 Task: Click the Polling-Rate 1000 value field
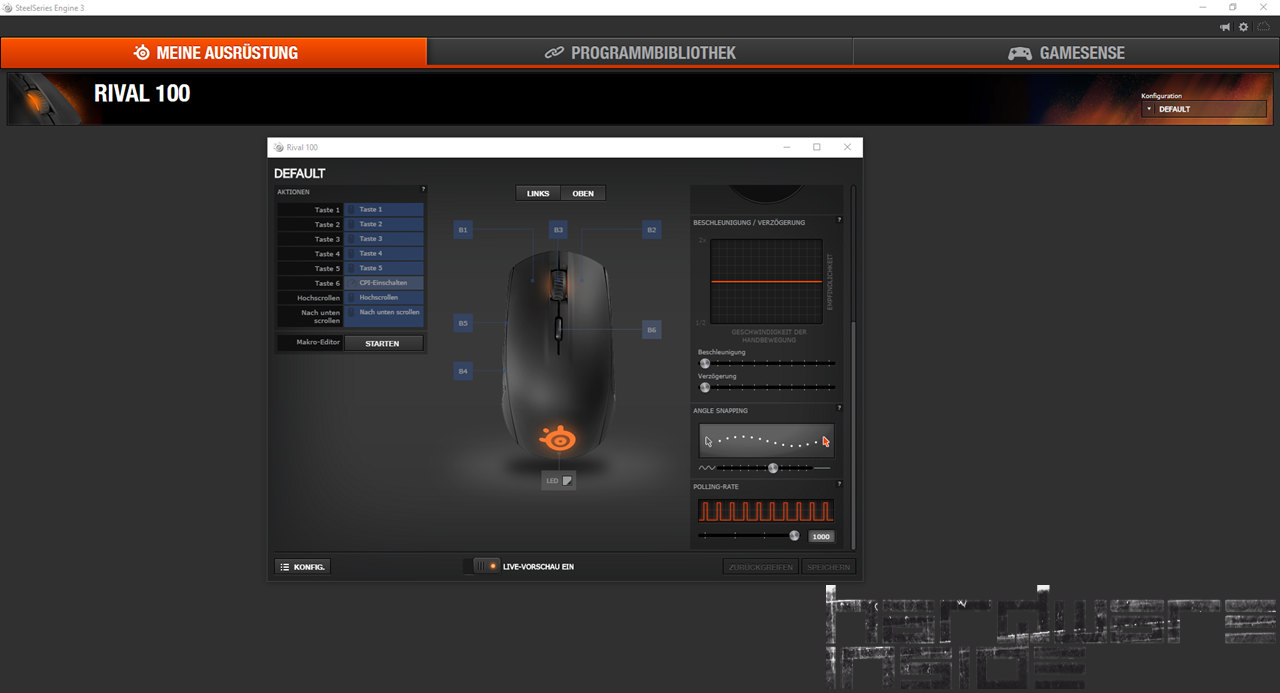pyautogui.click(x=821, y=537)
